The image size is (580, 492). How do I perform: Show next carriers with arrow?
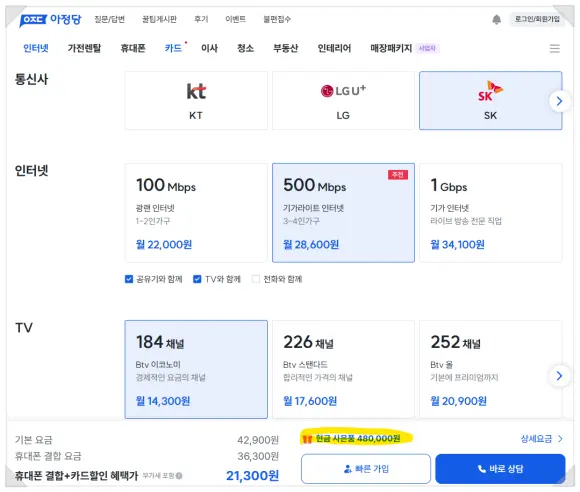(559, 101)
